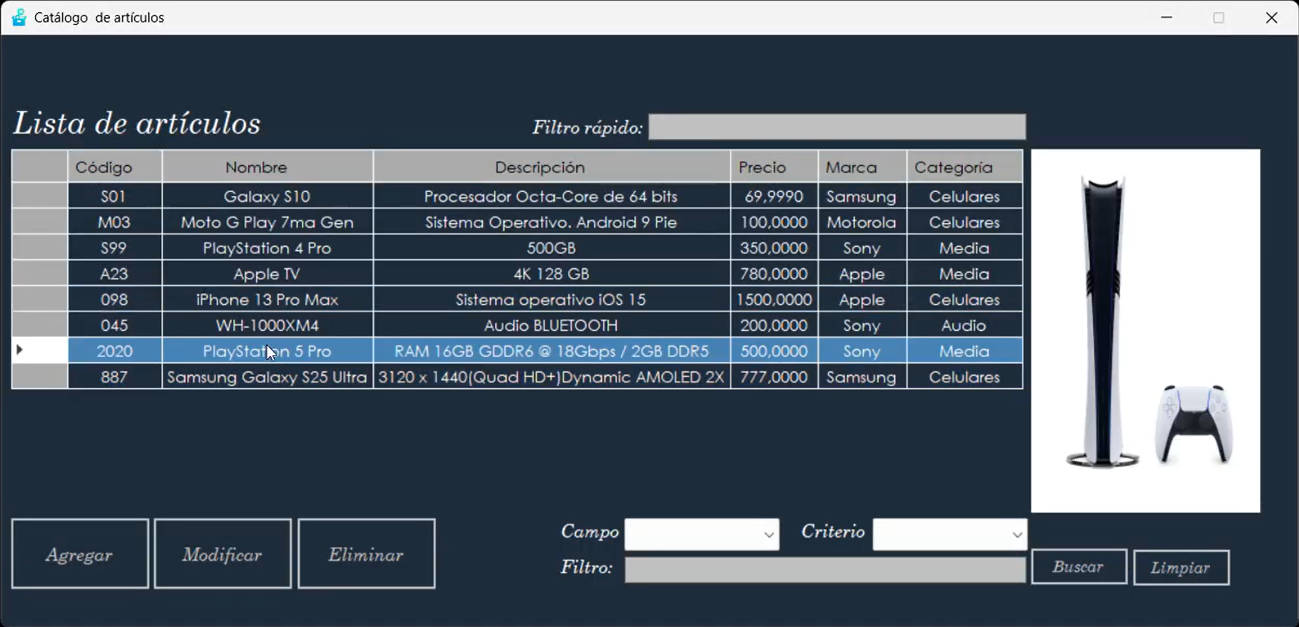Click the Modificar button
Image resolution: width=1299 pixels, height=627 pixels.
222,553
